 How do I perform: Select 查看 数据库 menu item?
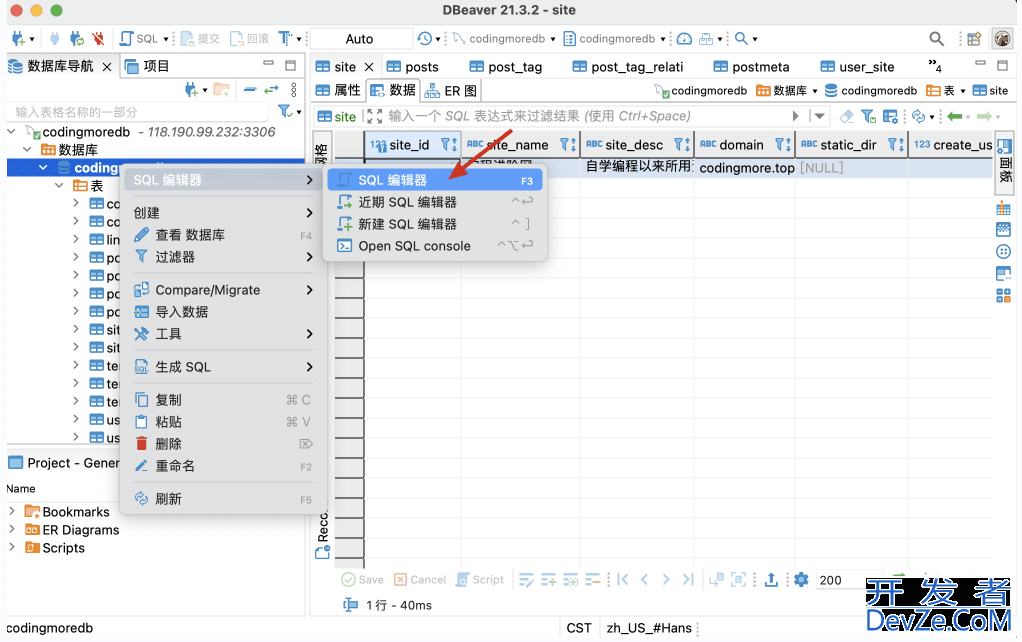(223, 235)
